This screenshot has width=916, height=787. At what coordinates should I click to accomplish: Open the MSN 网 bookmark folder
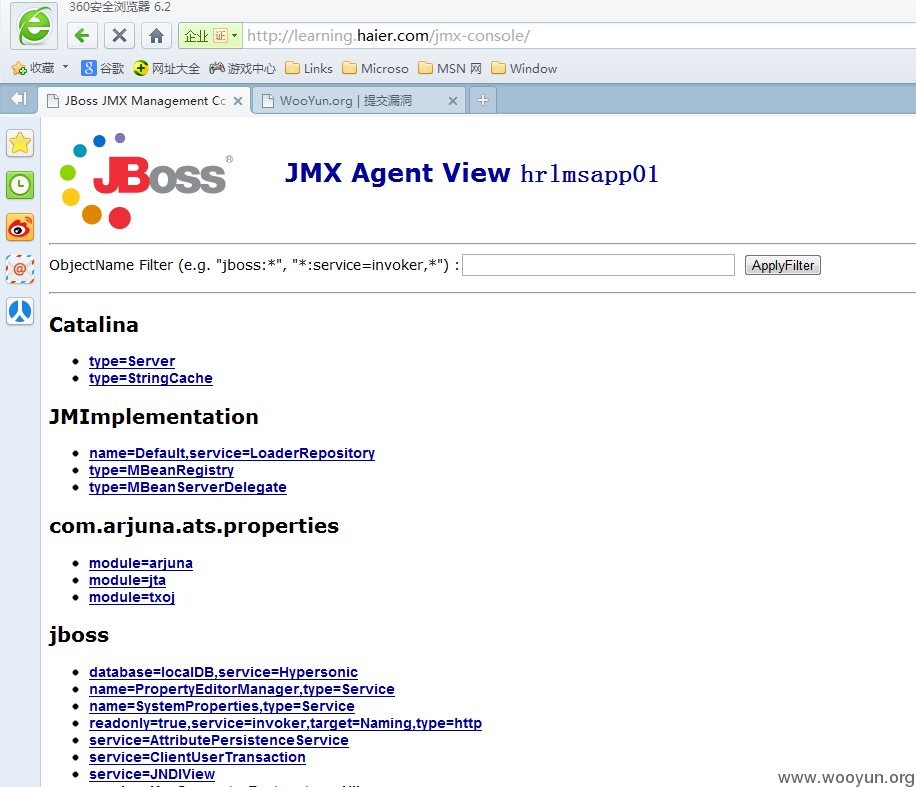(x=450, y=68)
